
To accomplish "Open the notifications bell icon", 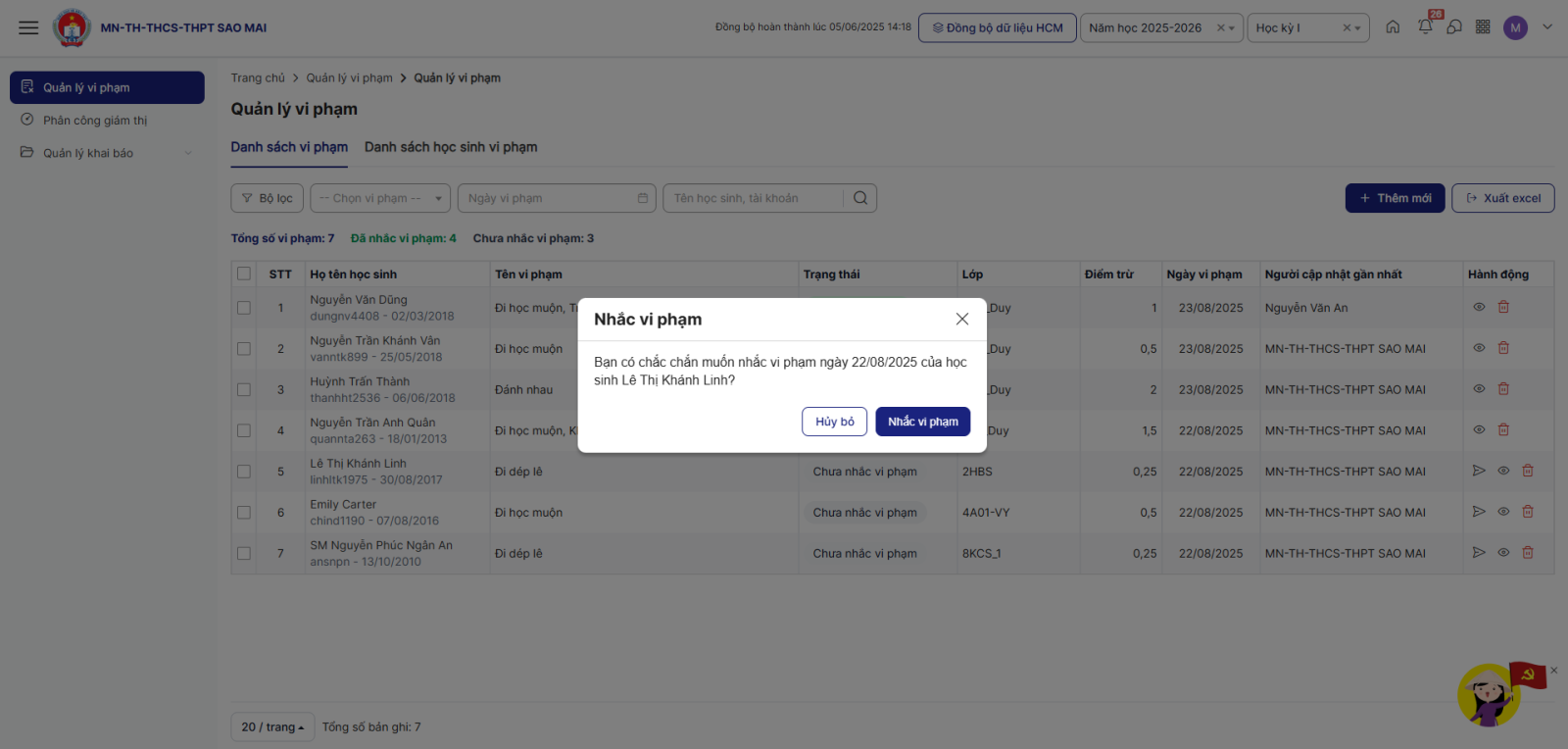I will [1425, 27].
